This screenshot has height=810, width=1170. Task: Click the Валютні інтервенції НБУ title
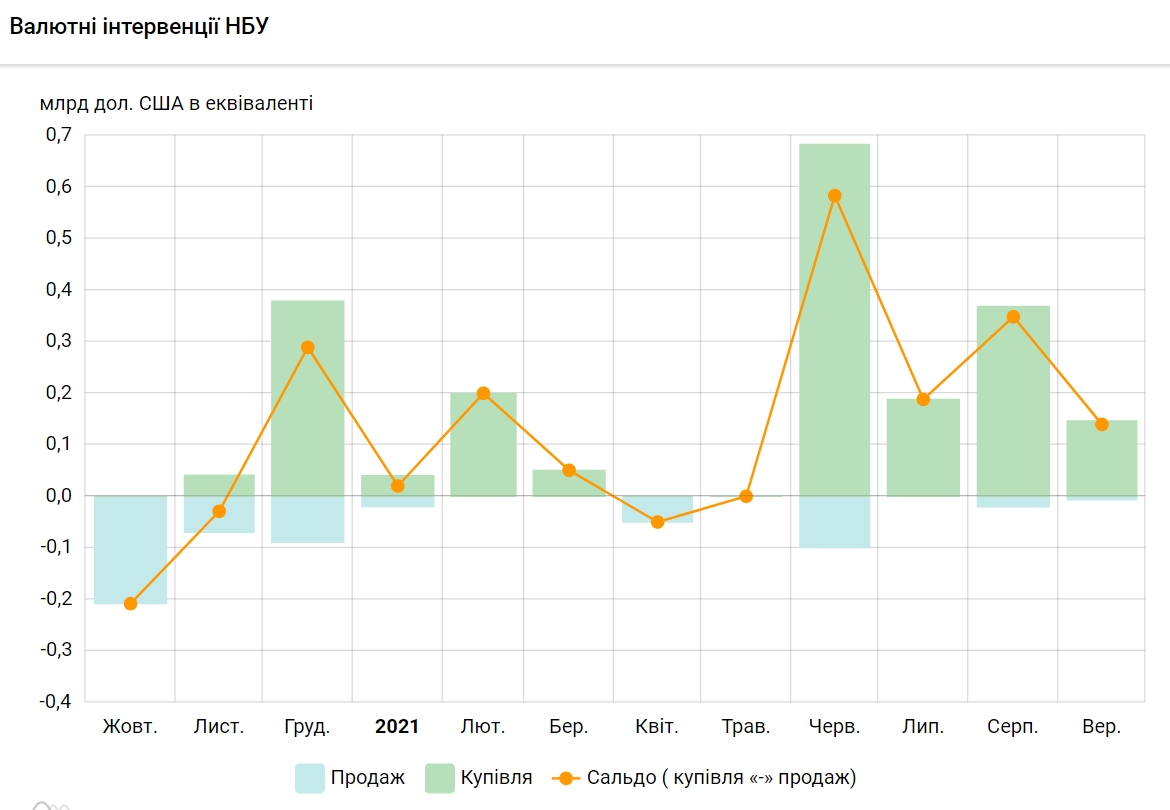(139, 27)
